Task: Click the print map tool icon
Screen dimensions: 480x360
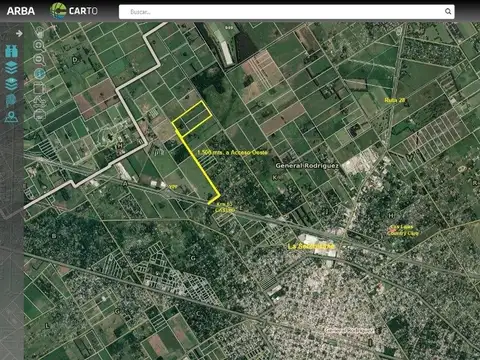Action: pos(40,115)
